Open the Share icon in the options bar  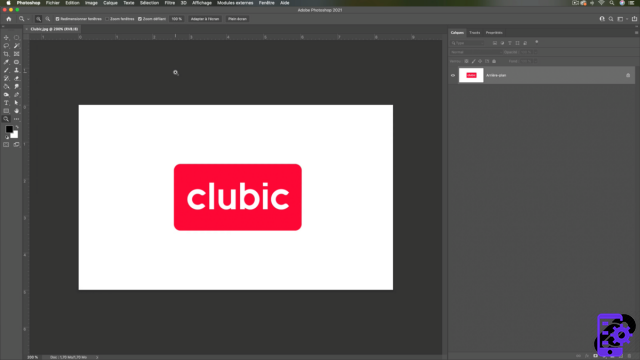634,19
